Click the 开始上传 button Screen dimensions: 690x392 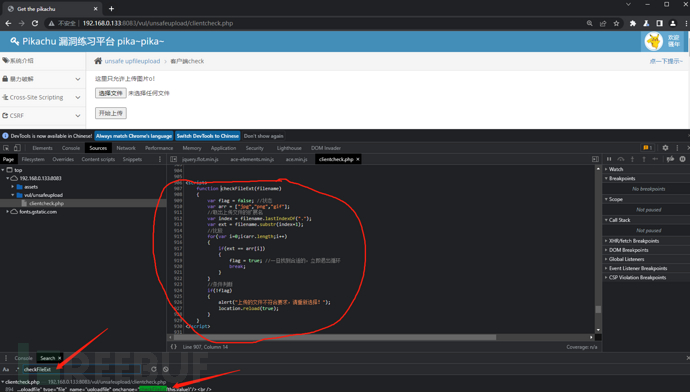point(111,113)
